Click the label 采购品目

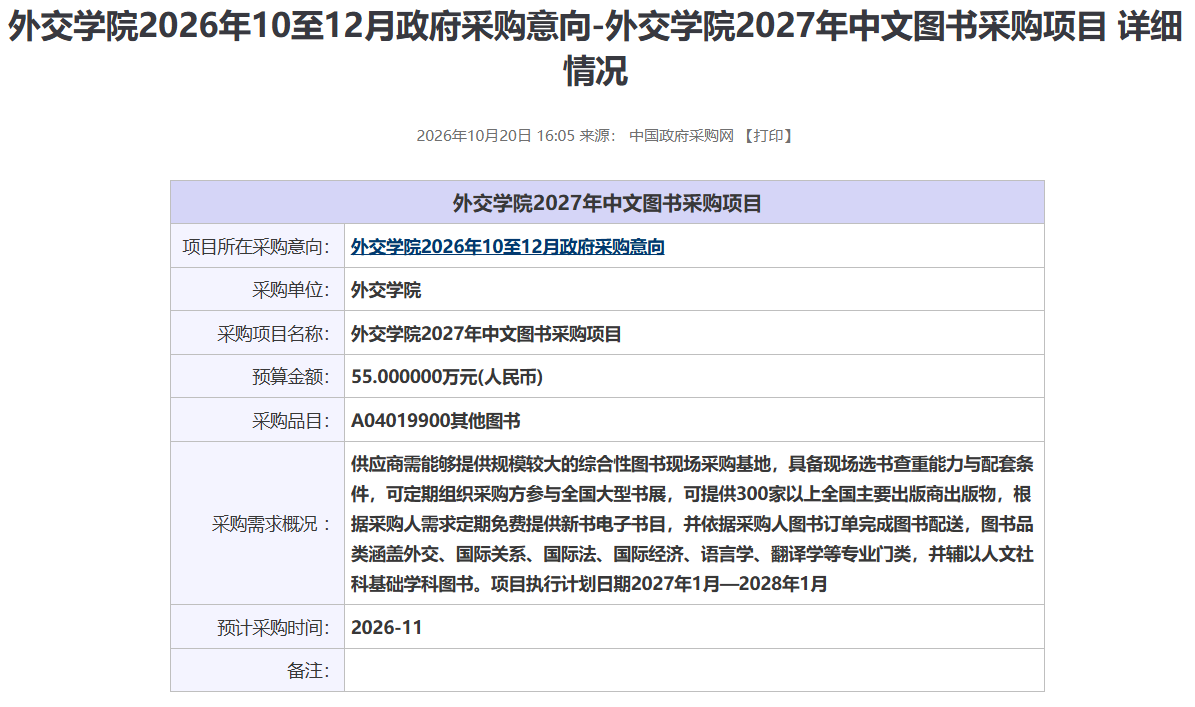pos(291,421)
